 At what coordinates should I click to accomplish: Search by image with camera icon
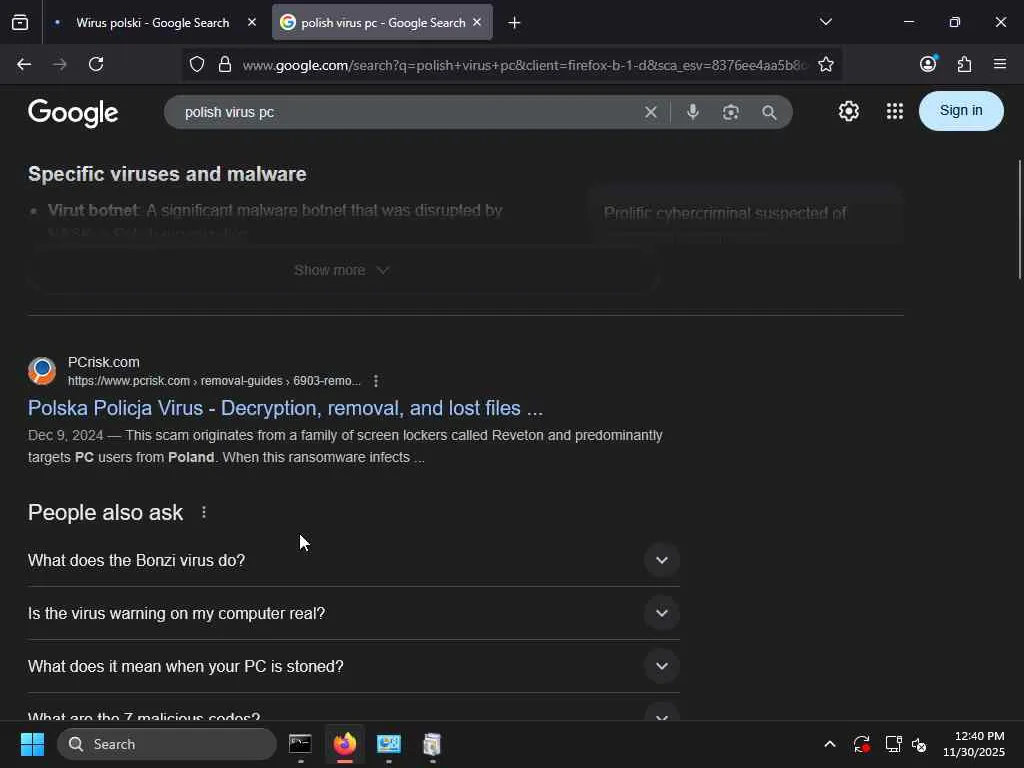pyautogui.click(x=731, y=112)
